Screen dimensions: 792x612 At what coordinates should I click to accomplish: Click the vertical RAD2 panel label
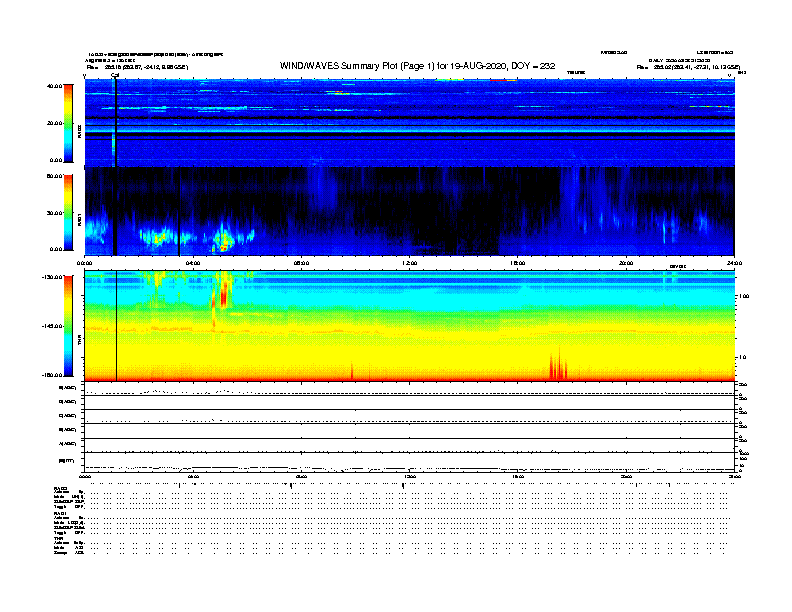click(79, 131)
